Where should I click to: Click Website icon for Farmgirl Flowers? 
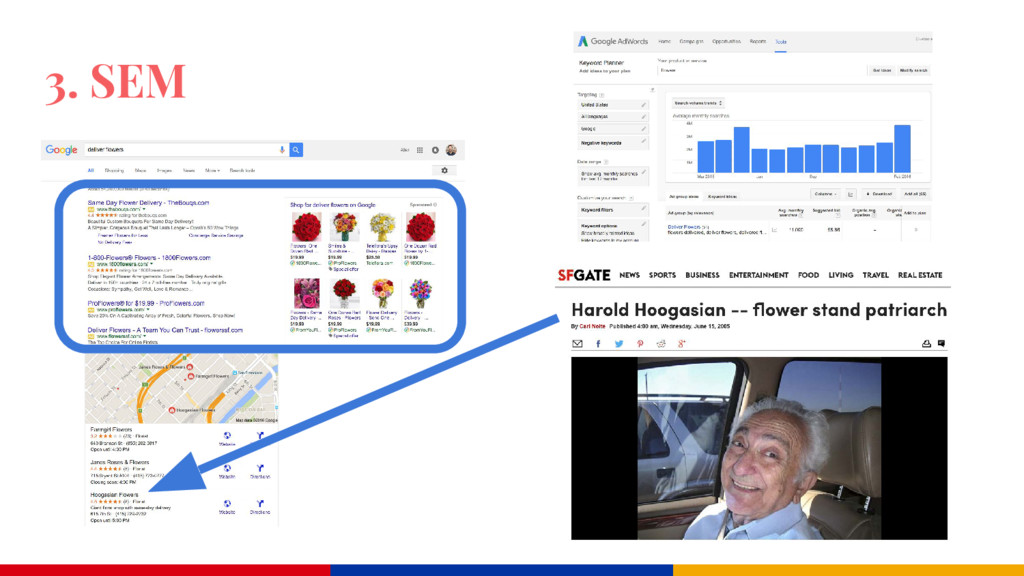pyautogui.click(x=227, y=438)
